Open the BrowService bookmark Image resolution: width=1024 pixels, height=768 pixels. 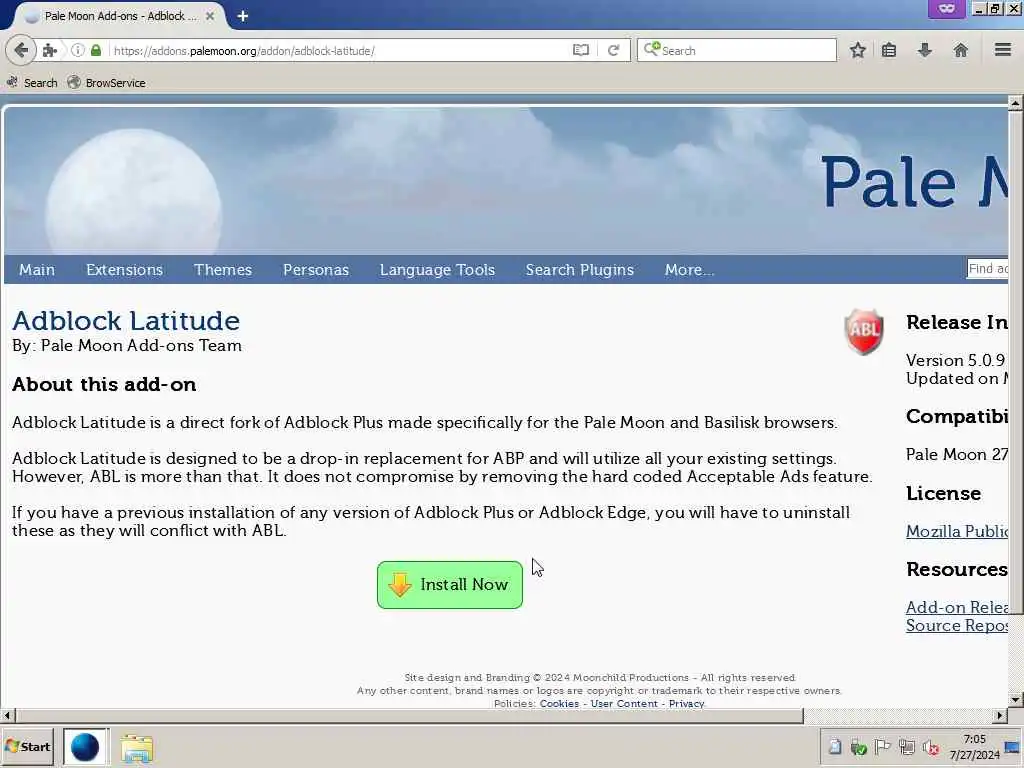click(x=106, y=83)
